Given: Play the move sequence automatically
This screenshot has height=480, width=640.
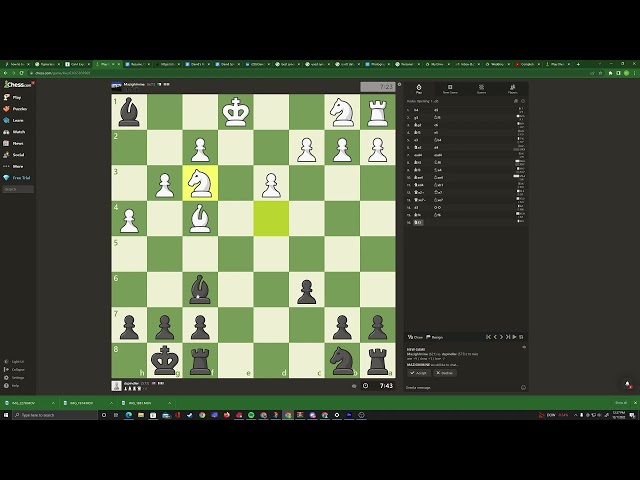Looking at the screenshot, I should coord(514,337).
